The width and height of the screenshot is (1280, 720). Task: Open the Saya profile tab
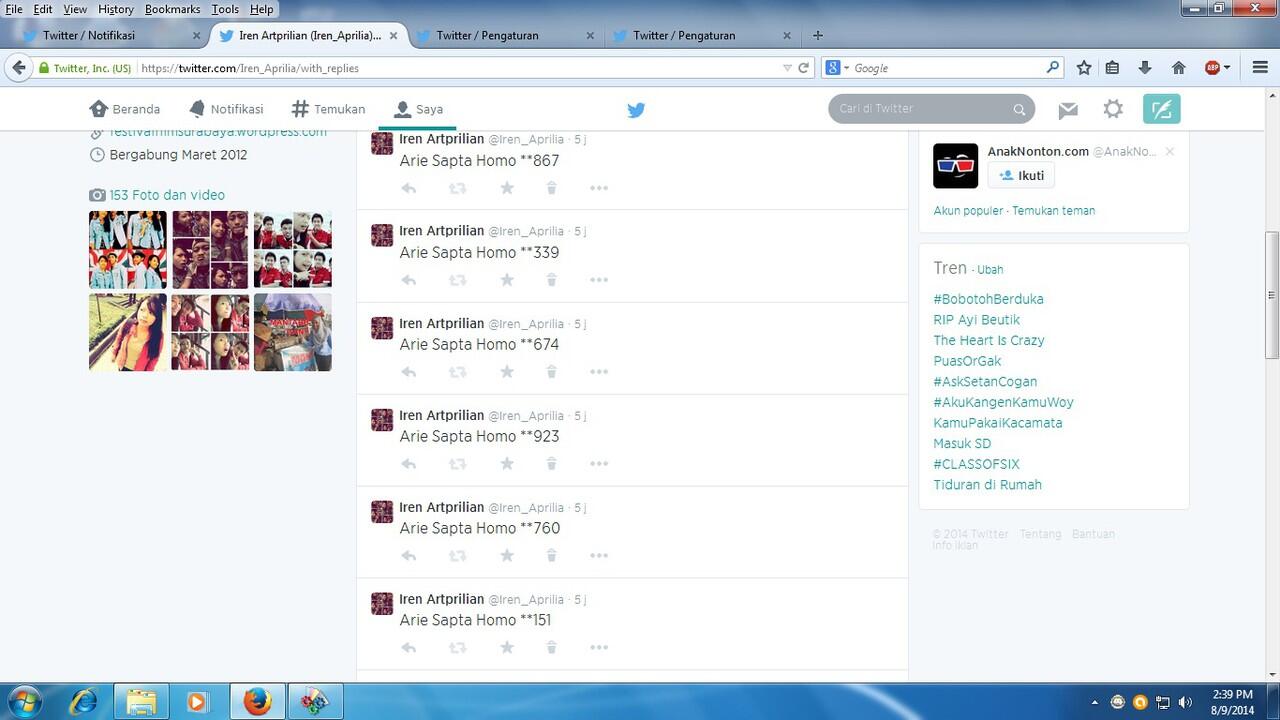[x=418, y=109]
